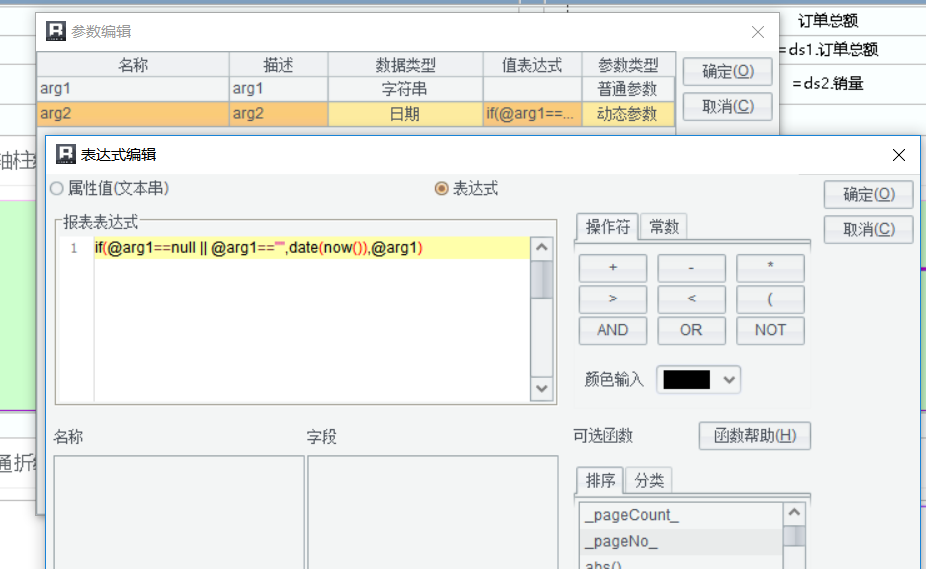Insert the minus operator
926x569 pixels.
pyautogui.click(x=691, y=268)
